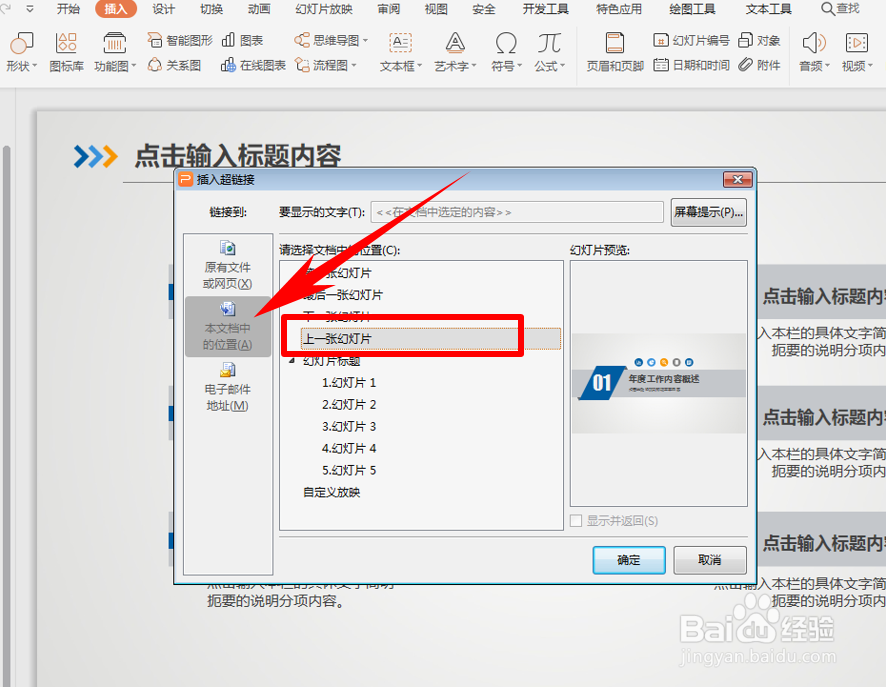Close the Insert Hyperlink dialog
This screenshot has height=687, width=886.
(x=738, y=180)
